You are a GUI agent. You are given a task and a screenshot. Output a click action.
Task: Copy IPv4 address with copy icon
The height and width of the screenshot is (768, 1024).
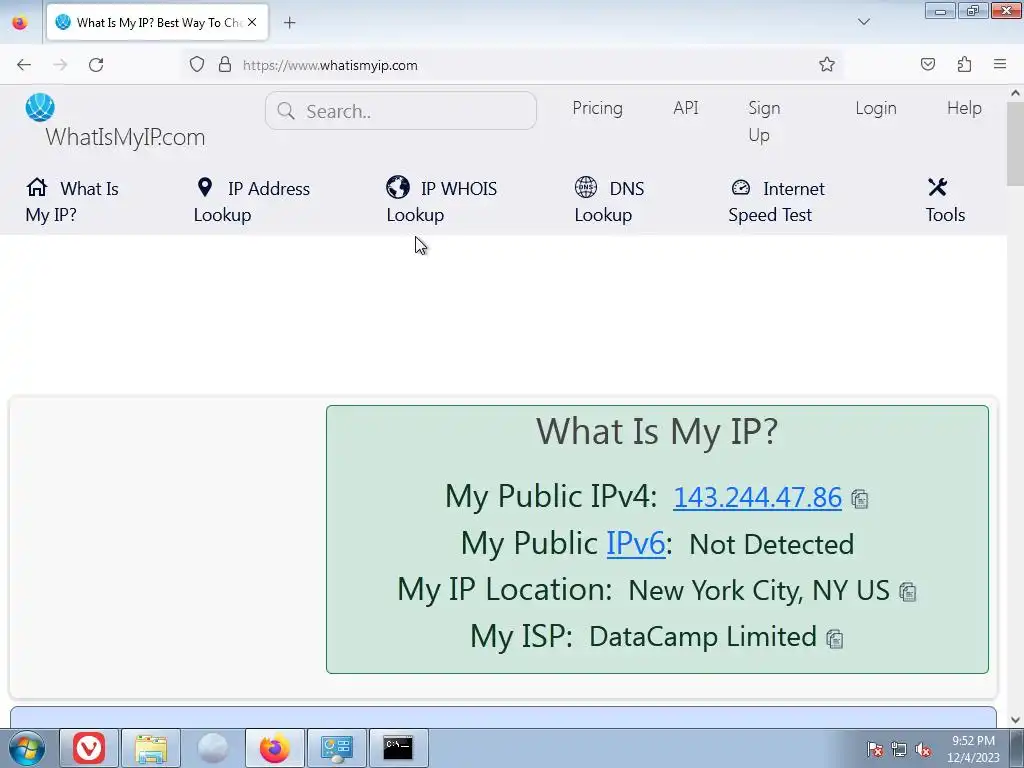pos(859,500)
